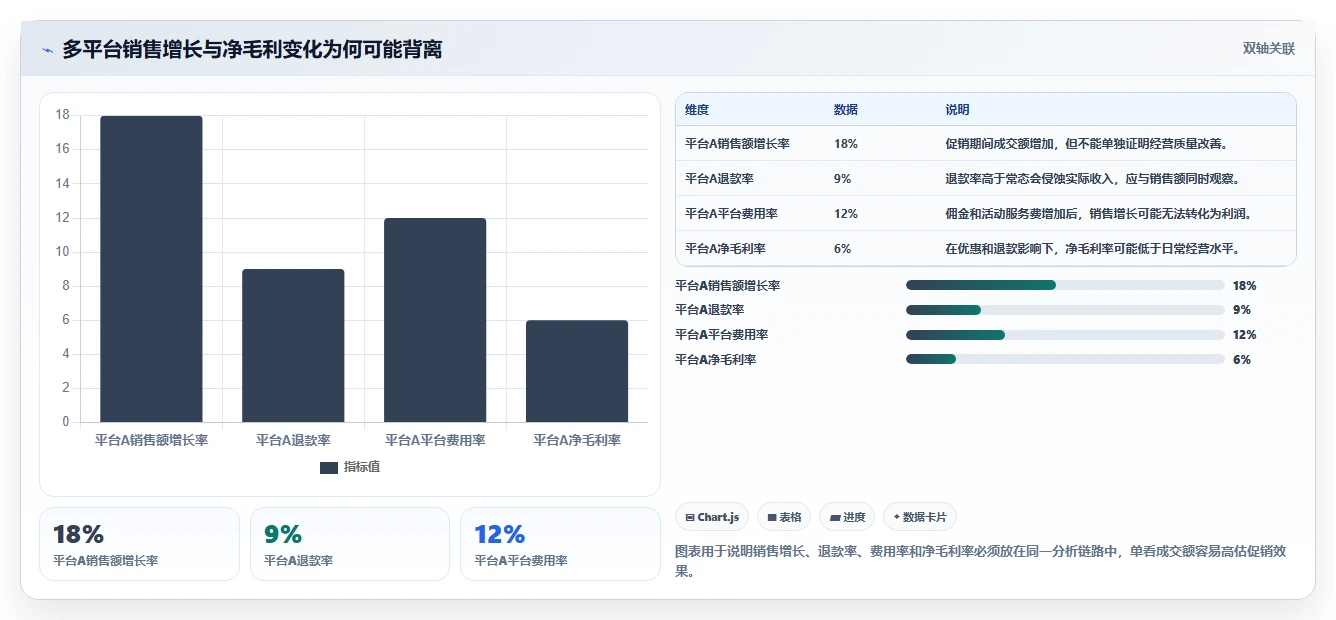Click the 说明 table column header
The width and height of the screenshot is (1336, 620).
pos(957,110)
